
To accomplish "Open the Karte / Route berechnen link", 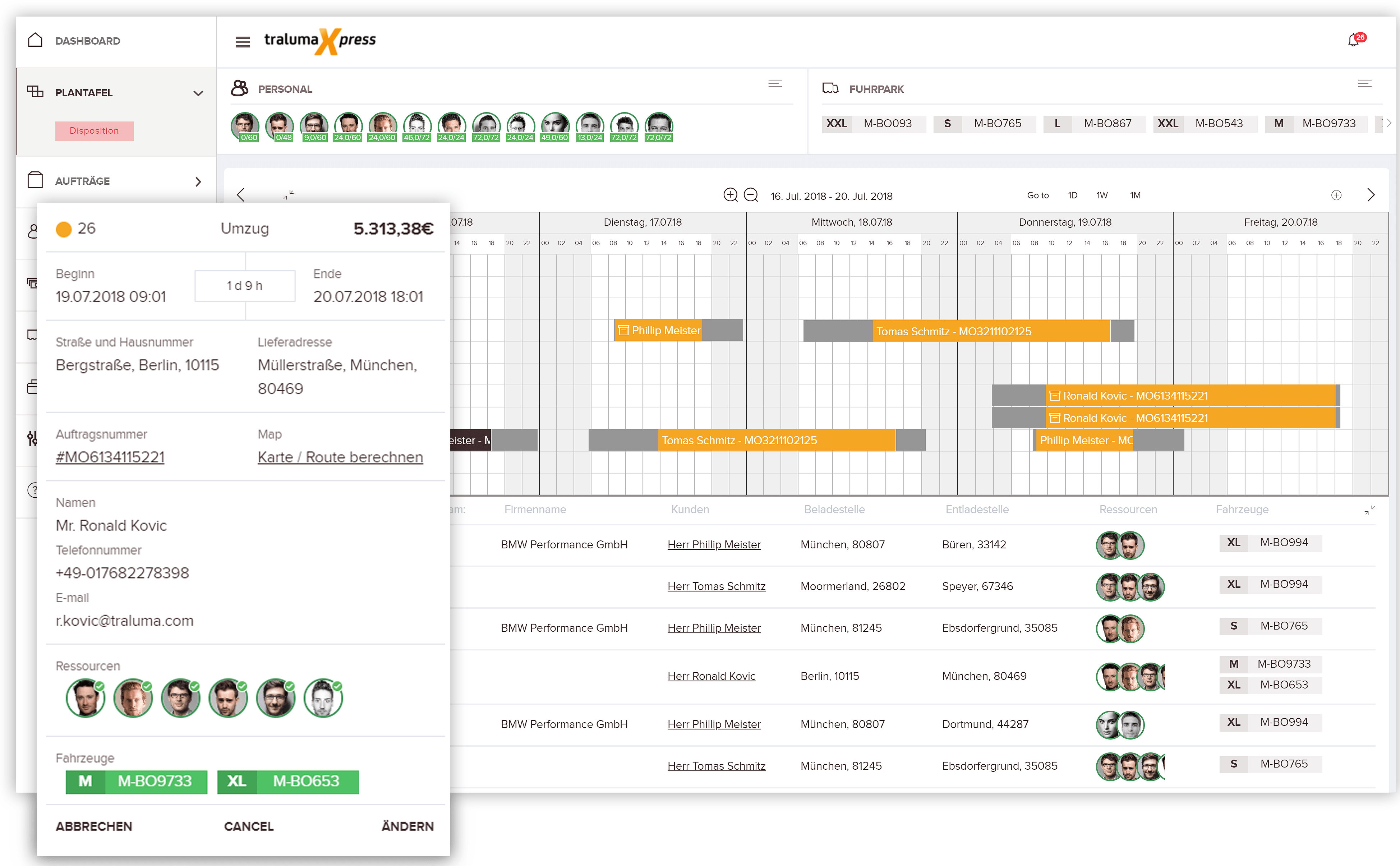I will point(340,456).
